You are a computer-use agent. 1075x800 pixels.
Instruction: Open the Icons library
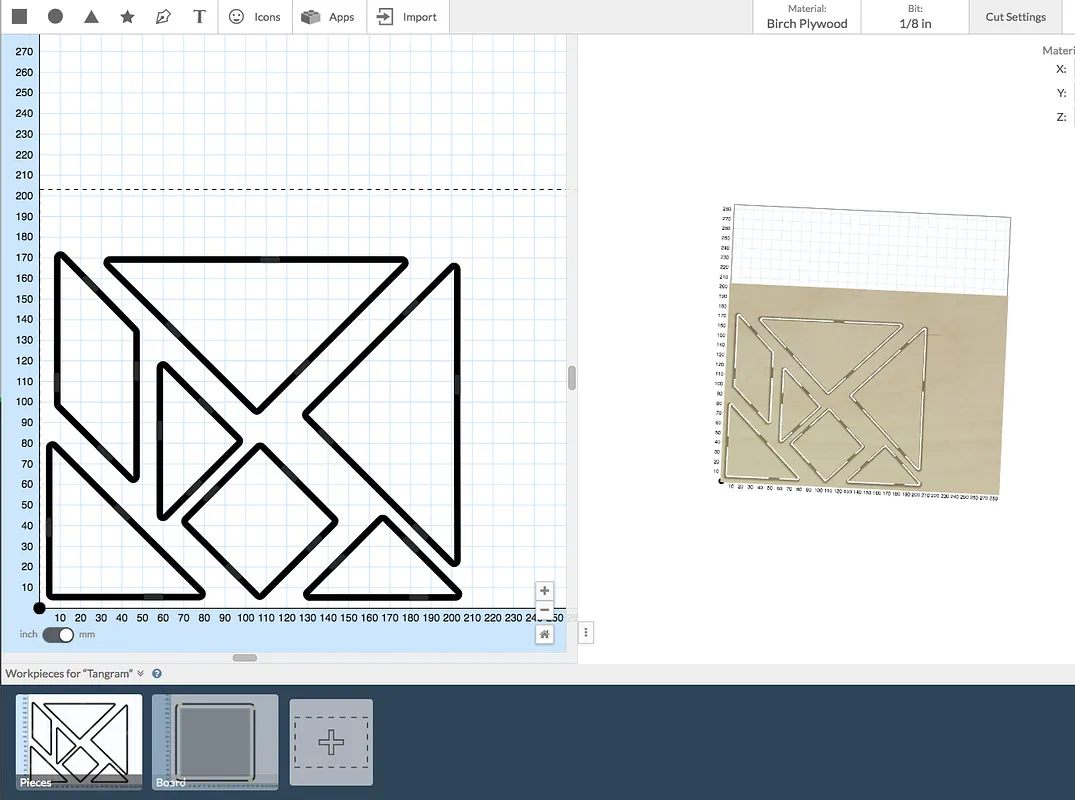pos(255,17)
